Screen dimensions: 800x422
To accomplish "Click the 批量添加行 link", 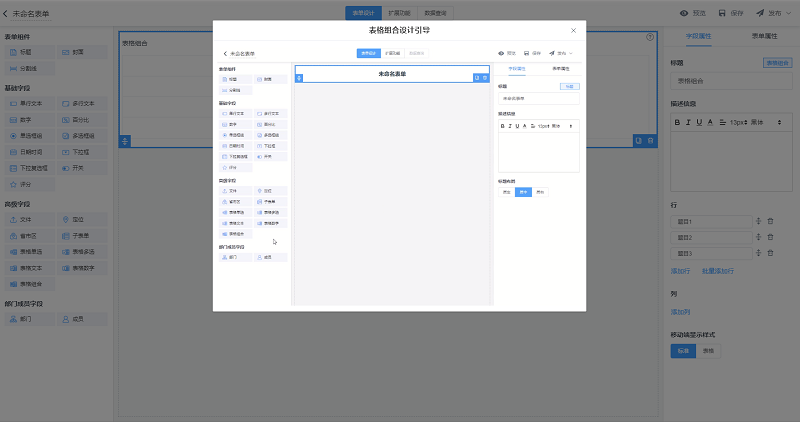I will 717,270.
